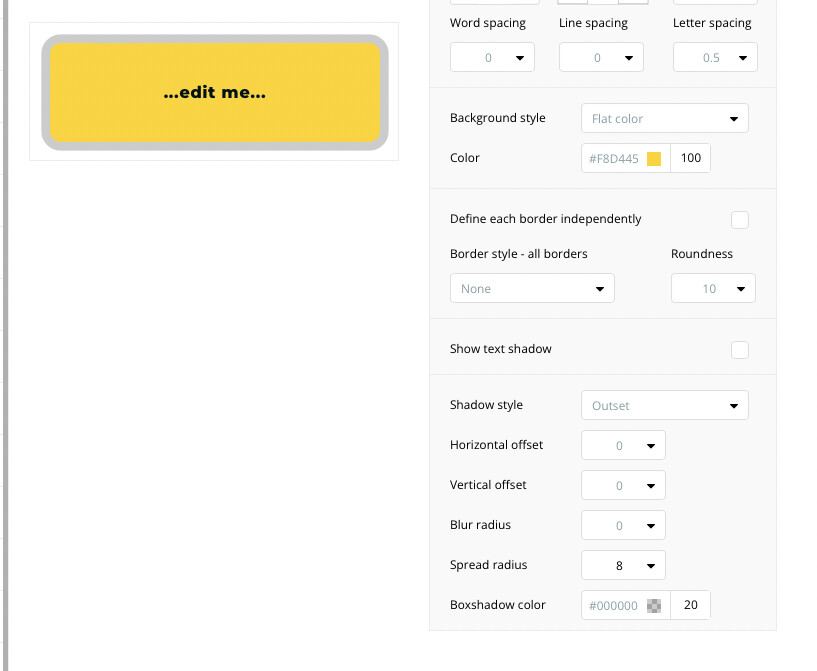Click the Boxshadow color #000000 hex field

click(613, 606)
